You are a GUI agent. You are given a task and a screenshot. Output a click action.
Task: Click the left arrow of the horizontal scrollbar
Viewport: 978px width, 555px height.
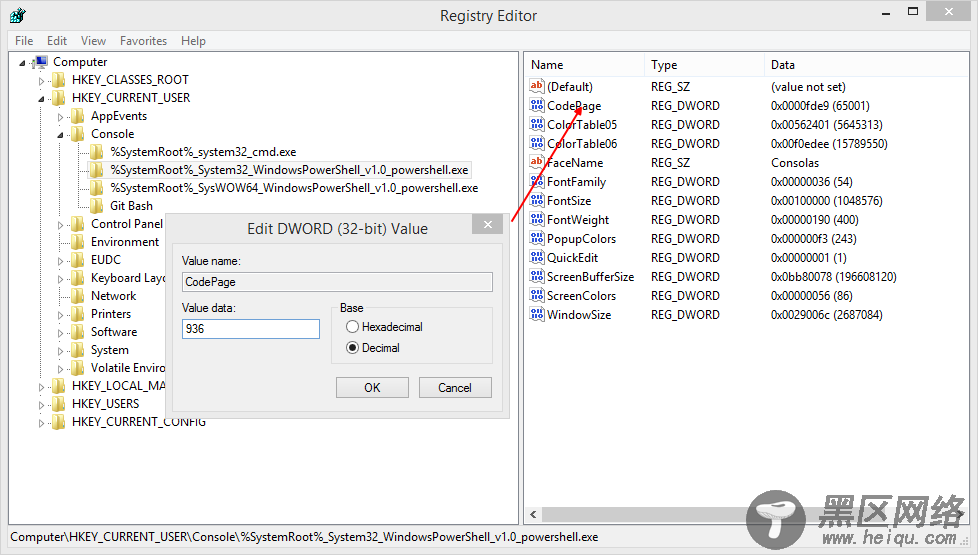533,514
